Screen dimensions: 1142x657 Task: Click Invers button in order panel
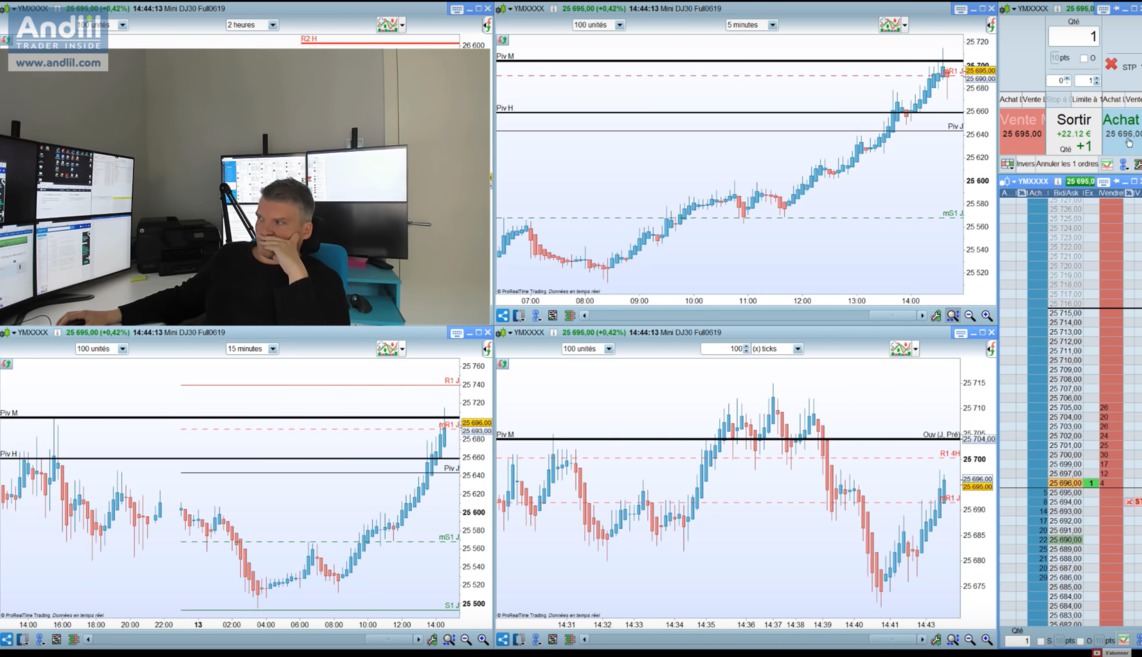[1025, 164]
